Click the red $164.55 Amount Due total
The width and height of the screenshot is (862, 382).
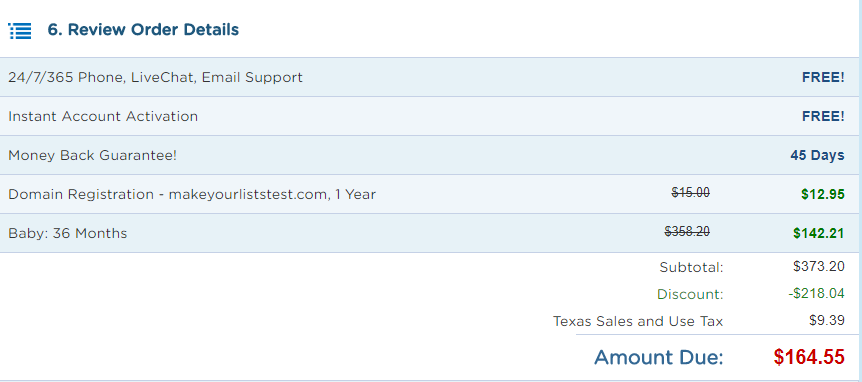pos(809,357)
